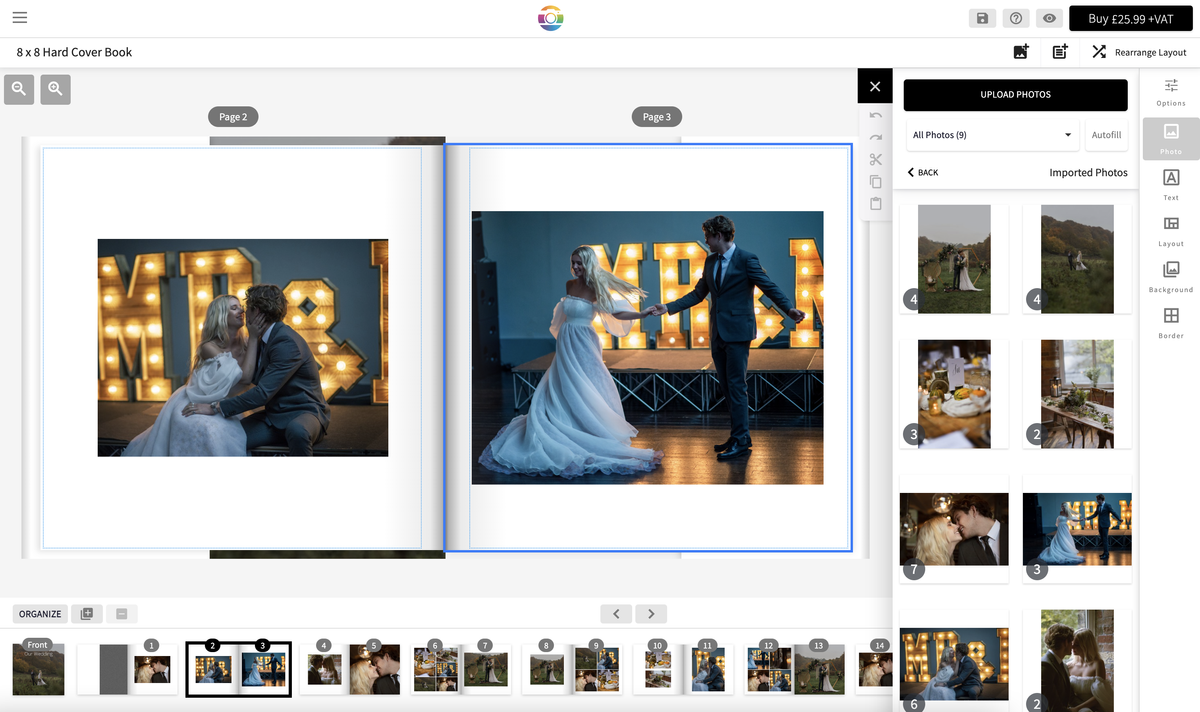Open the hamburger menu
This screenshot has width=1200, height=712.
tap(20, 17)
